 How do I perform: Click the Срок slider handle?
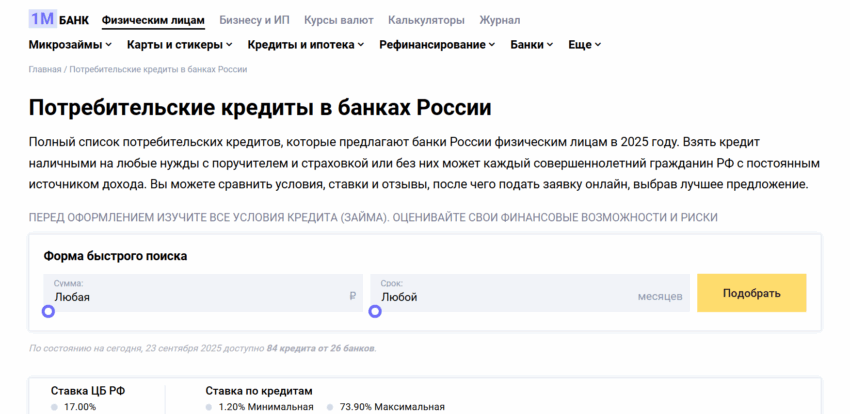click(375, 311)
